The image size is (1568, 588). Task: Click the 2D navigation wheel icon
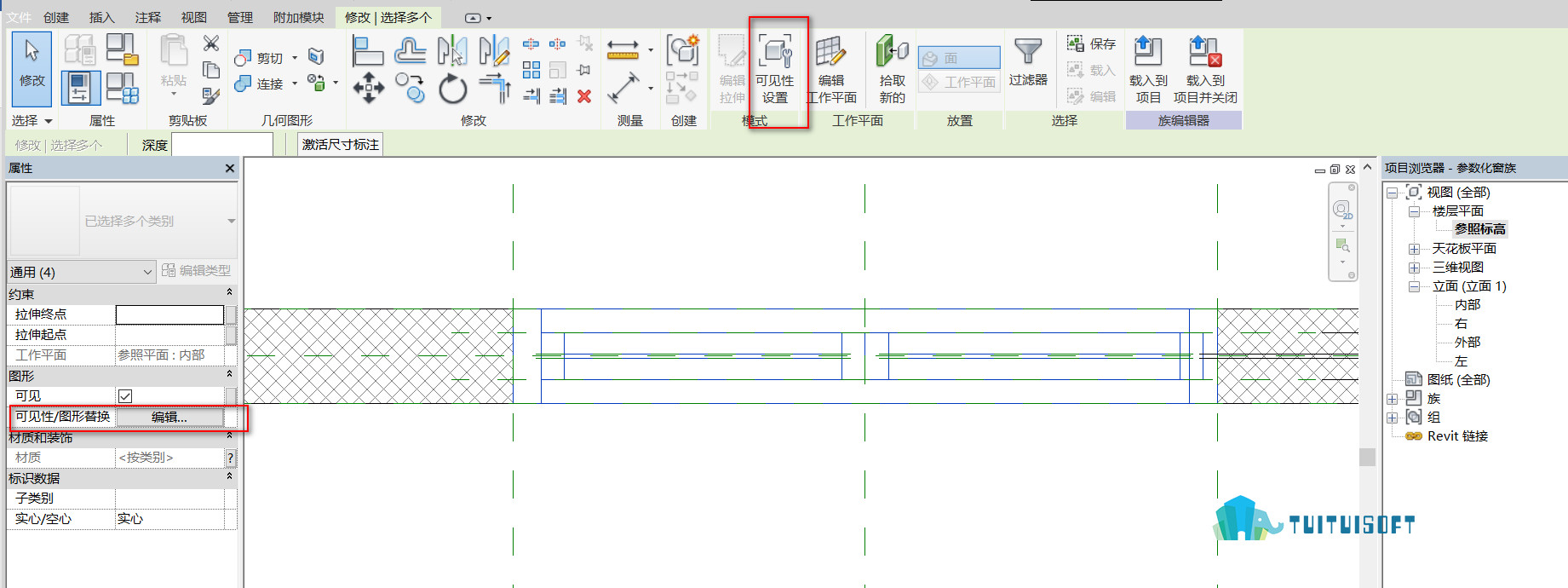point(1342,210)
